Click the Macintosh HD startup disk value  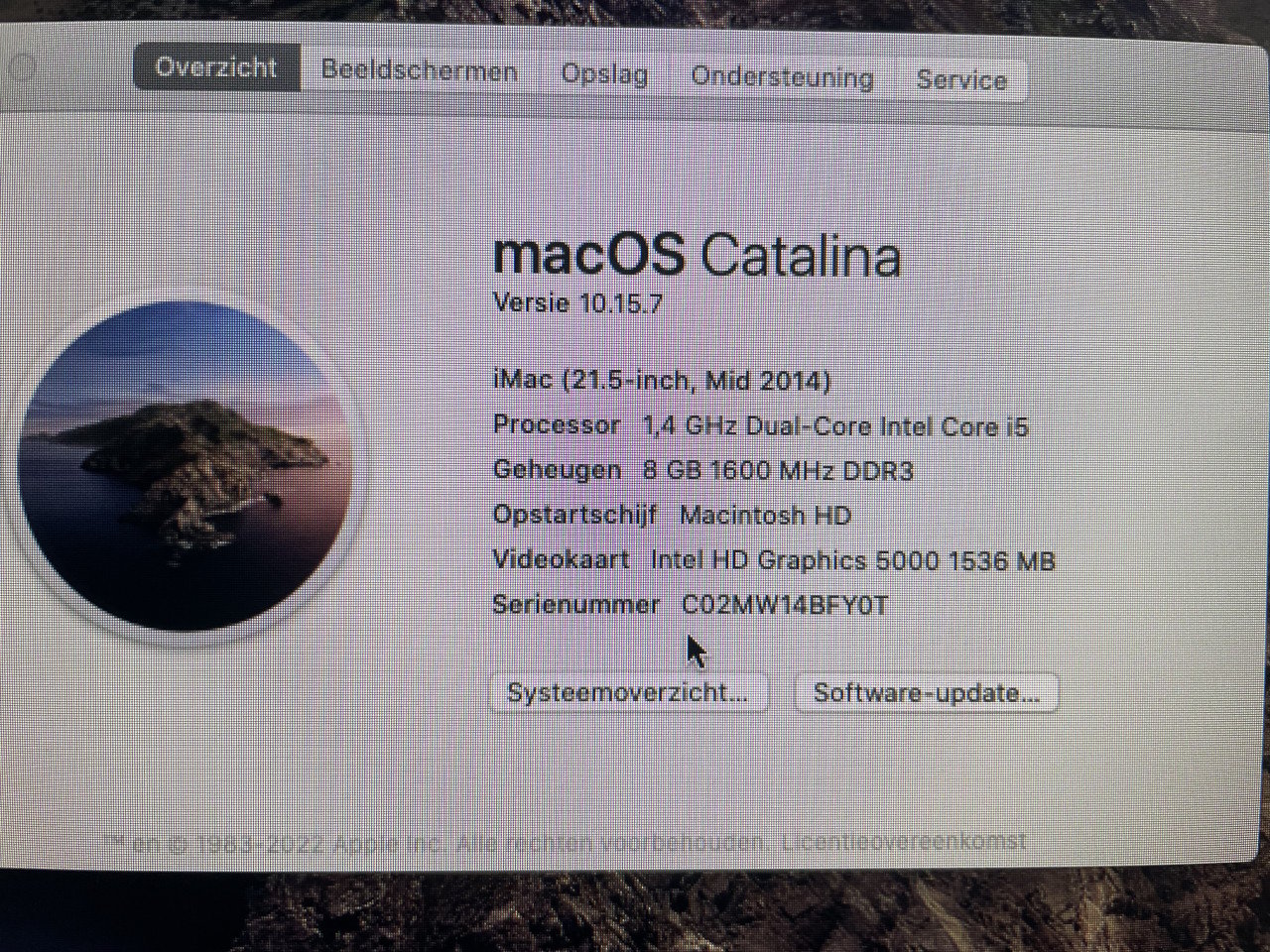coord(765,515)
